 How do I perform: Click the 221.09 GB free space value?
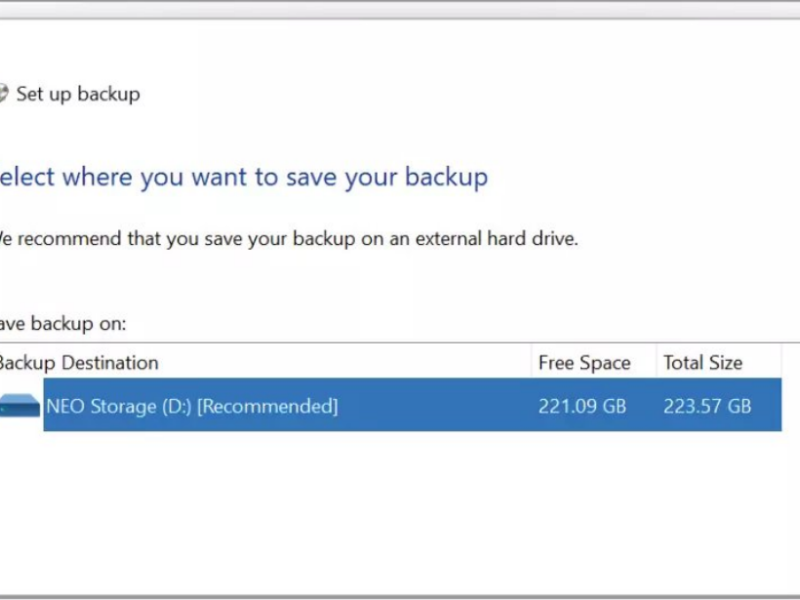tap(584, 406)
